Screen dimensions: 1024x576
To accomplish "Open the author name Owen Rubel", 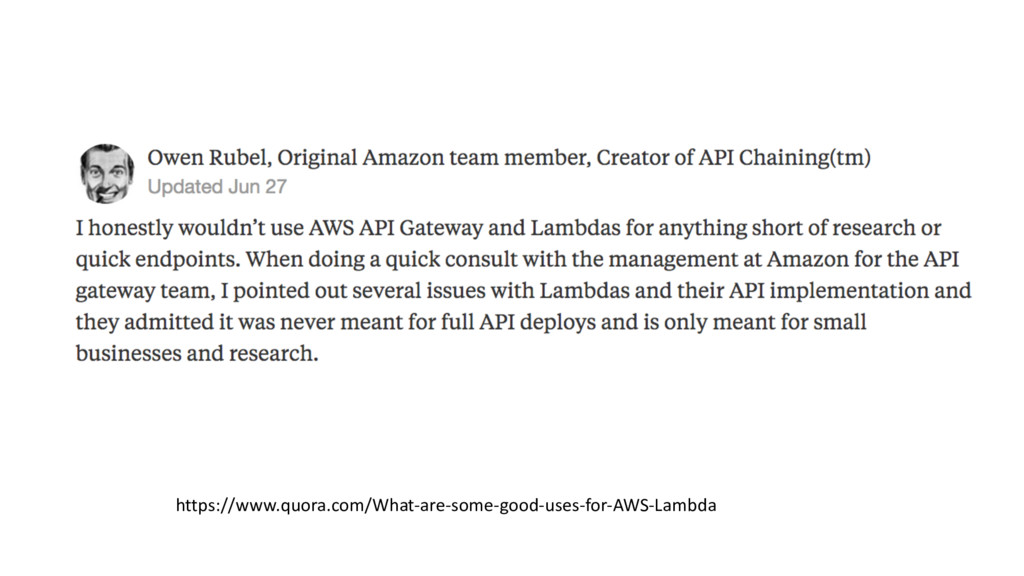I will [x=206, y=158].
